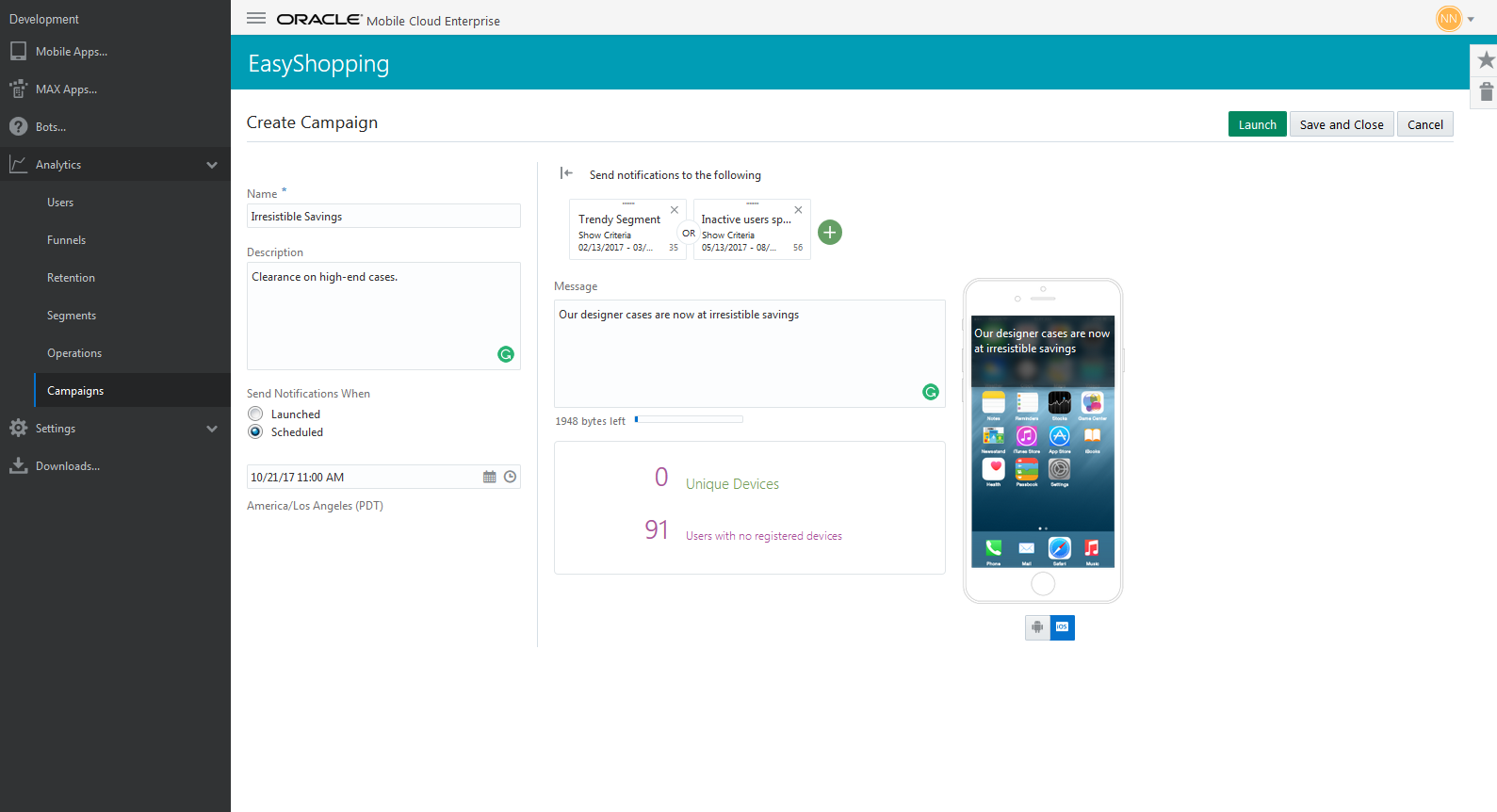Switch preview to iOS
This screenshot has height=812, width=1497.
coord(1063,627)
